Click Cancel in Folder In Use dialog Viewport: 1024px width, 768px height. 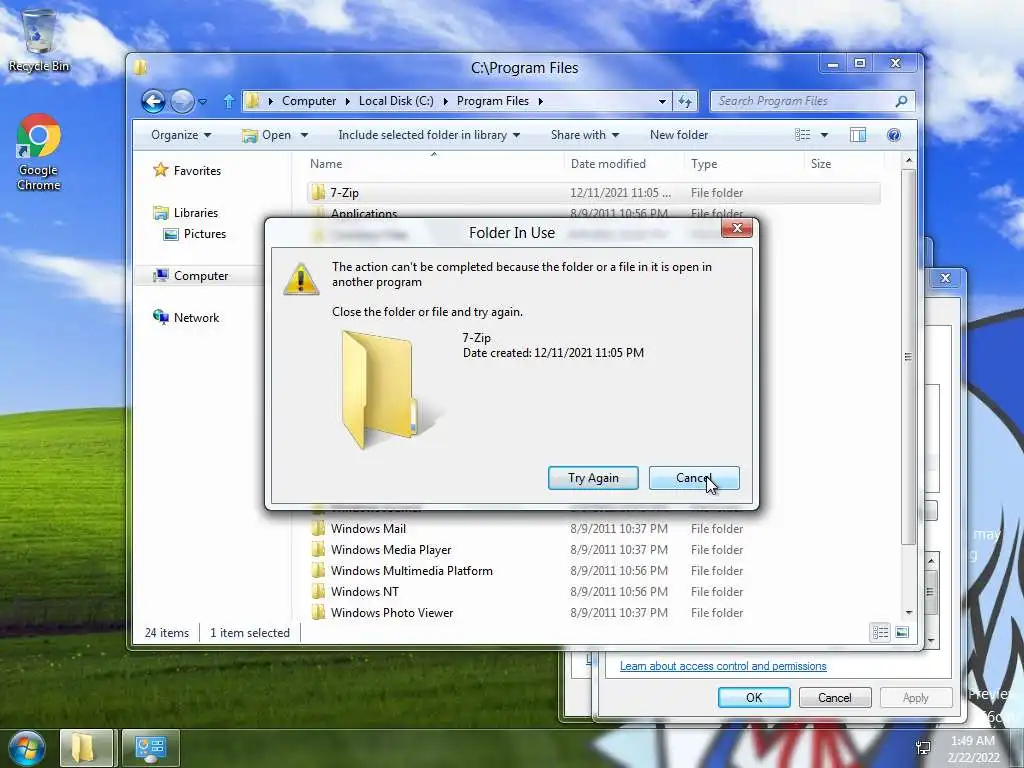694,478
